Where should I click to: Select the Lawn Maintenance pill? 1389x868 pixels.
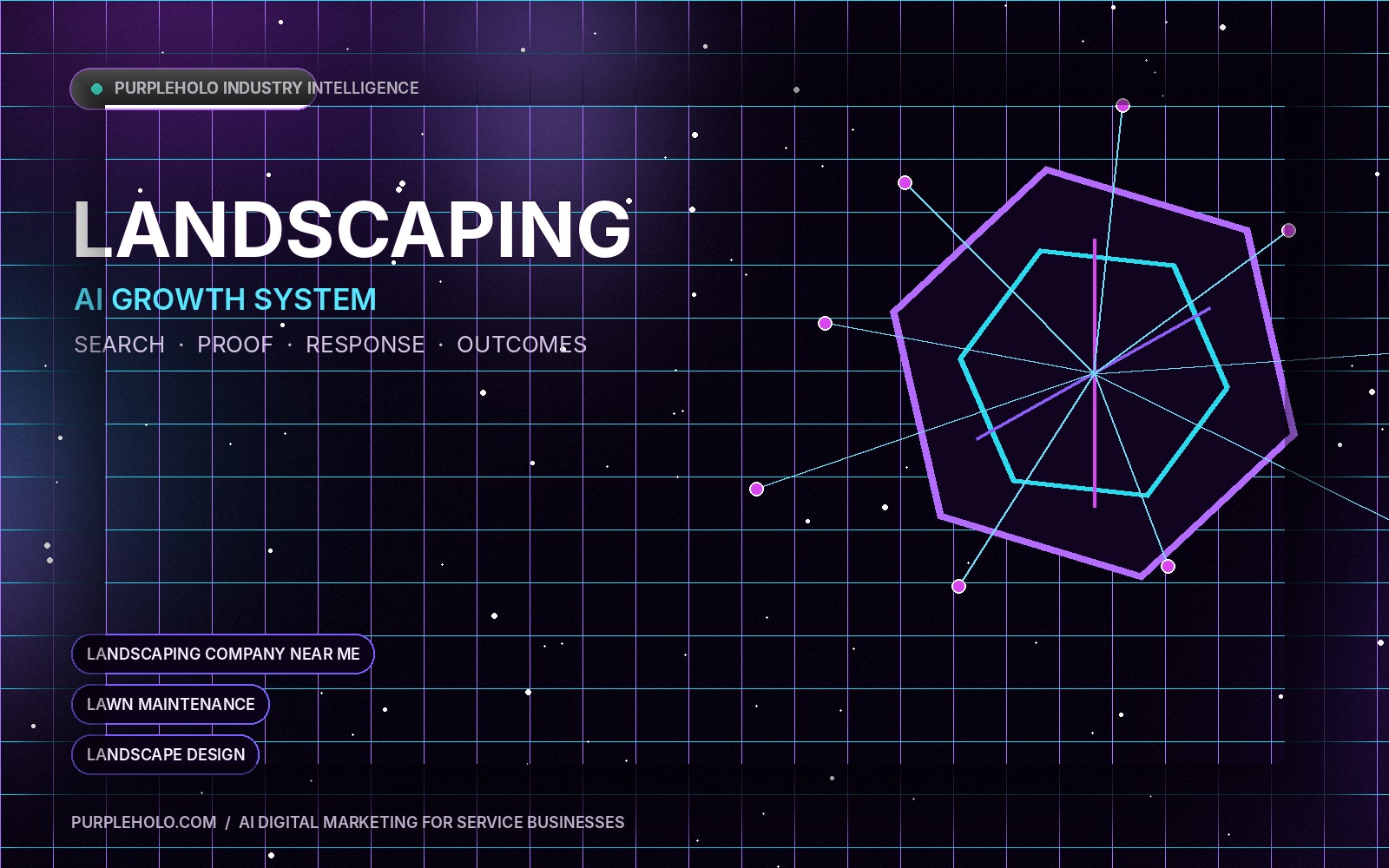pyautogui.click(x=171, y=705)
